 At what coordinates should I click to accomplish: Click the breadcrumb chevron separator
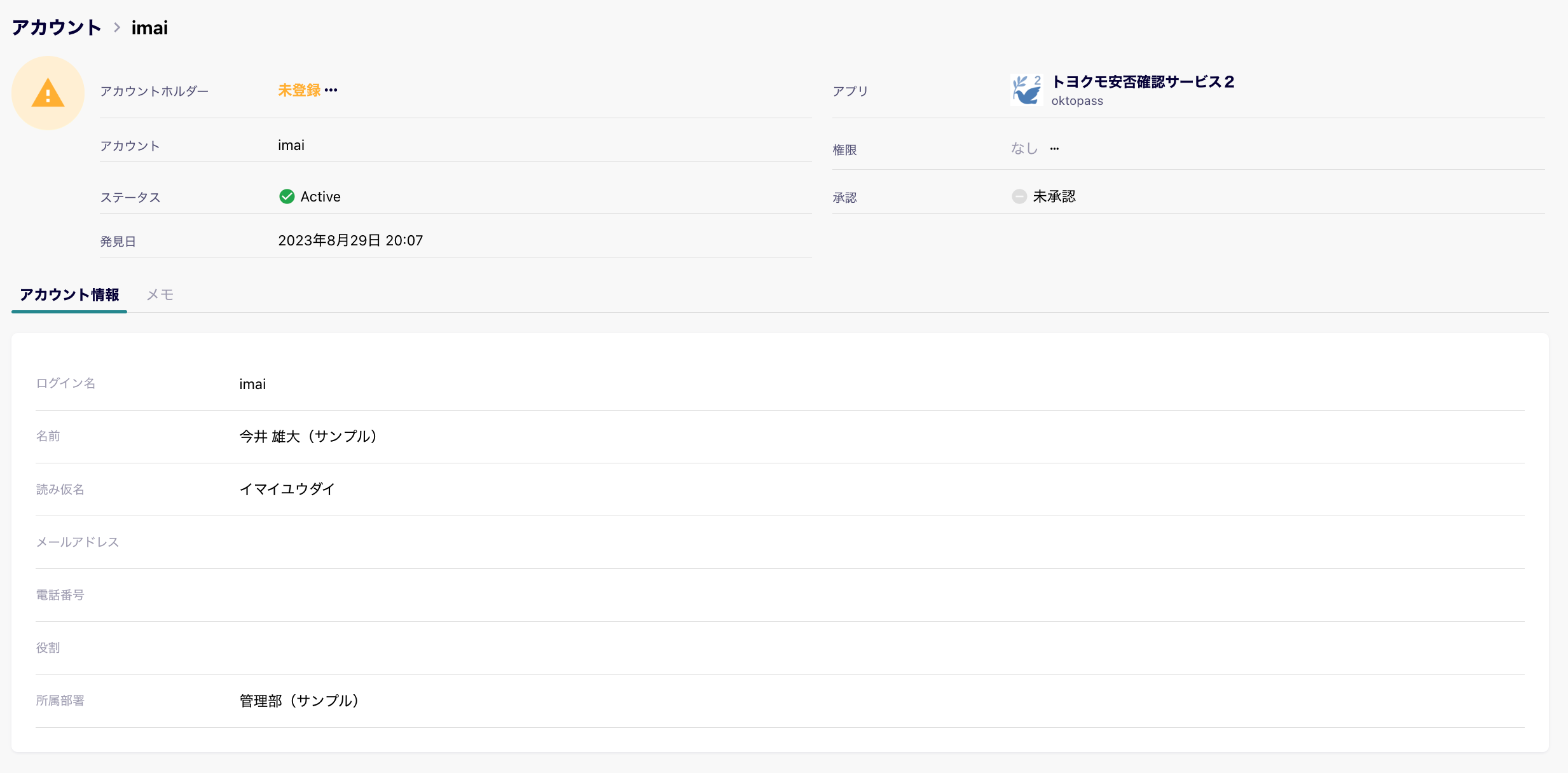(x=117, y=27)
